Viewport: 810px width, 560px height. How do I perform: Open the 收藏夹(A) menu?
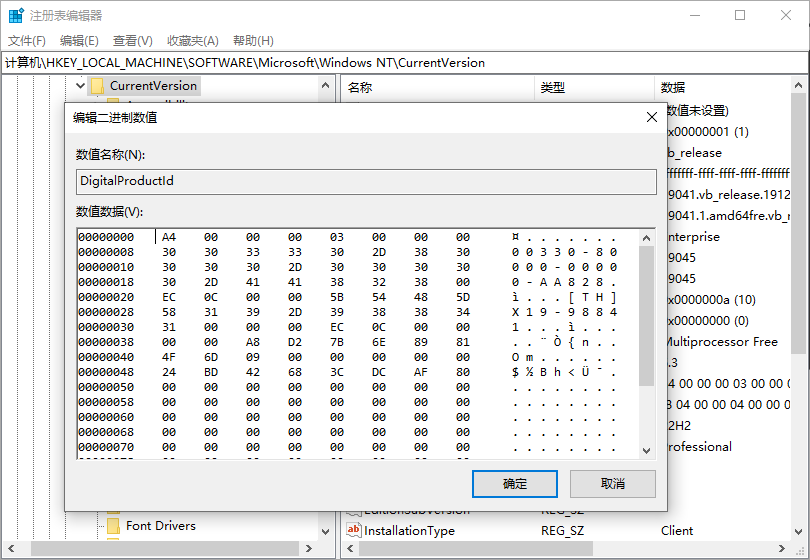[x=193, y=40]
